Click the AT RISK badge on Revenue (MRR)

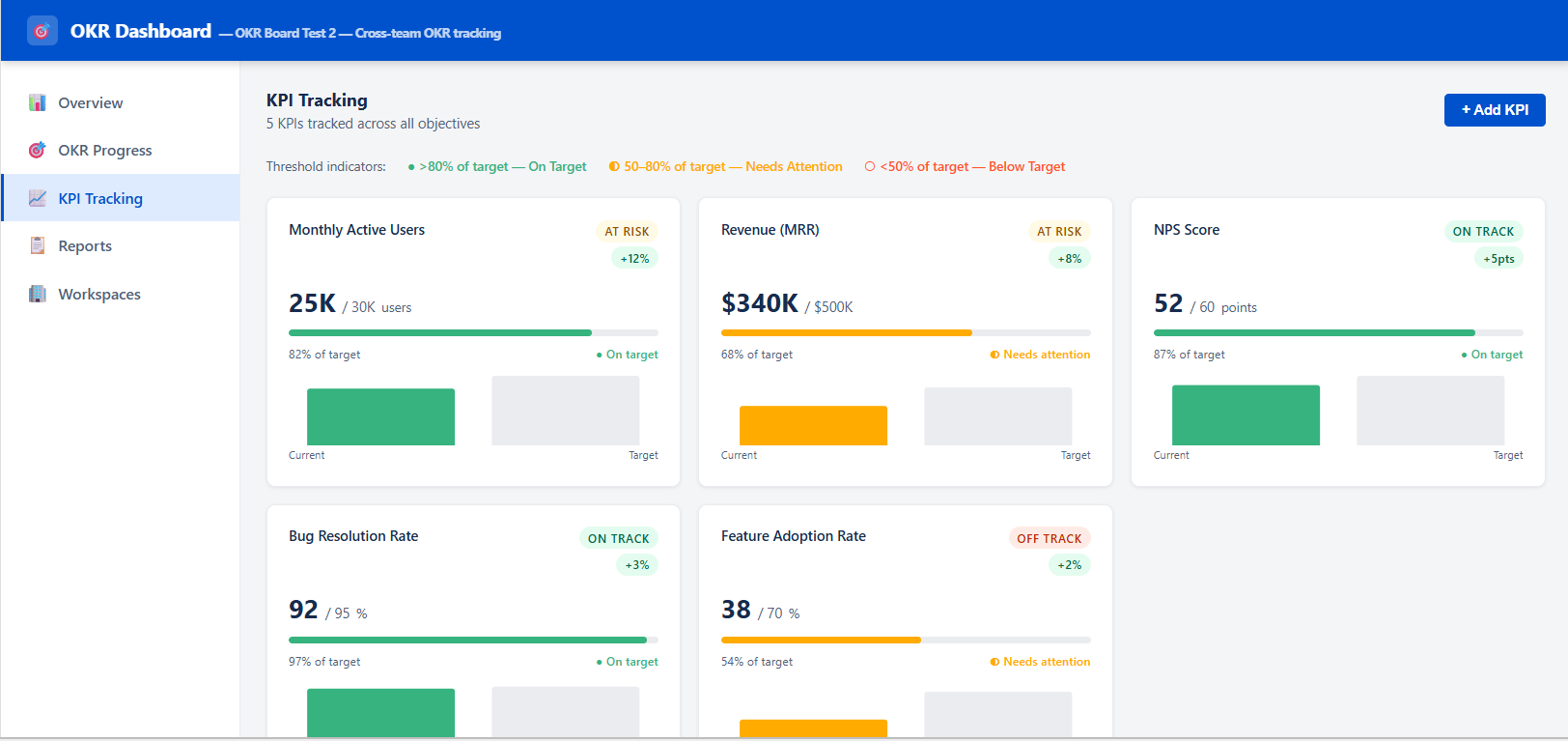click(x=1059, y=232)
